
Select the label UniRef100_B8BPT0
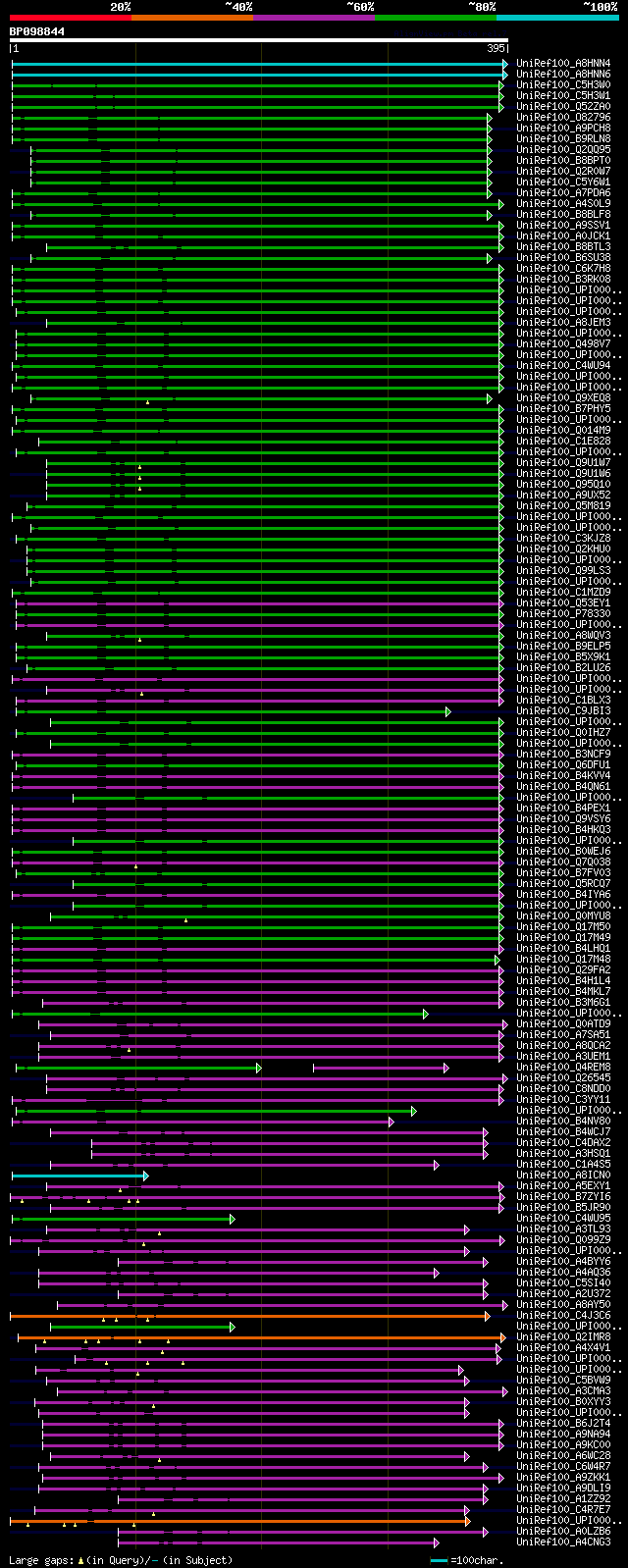[x=563, y=160]
